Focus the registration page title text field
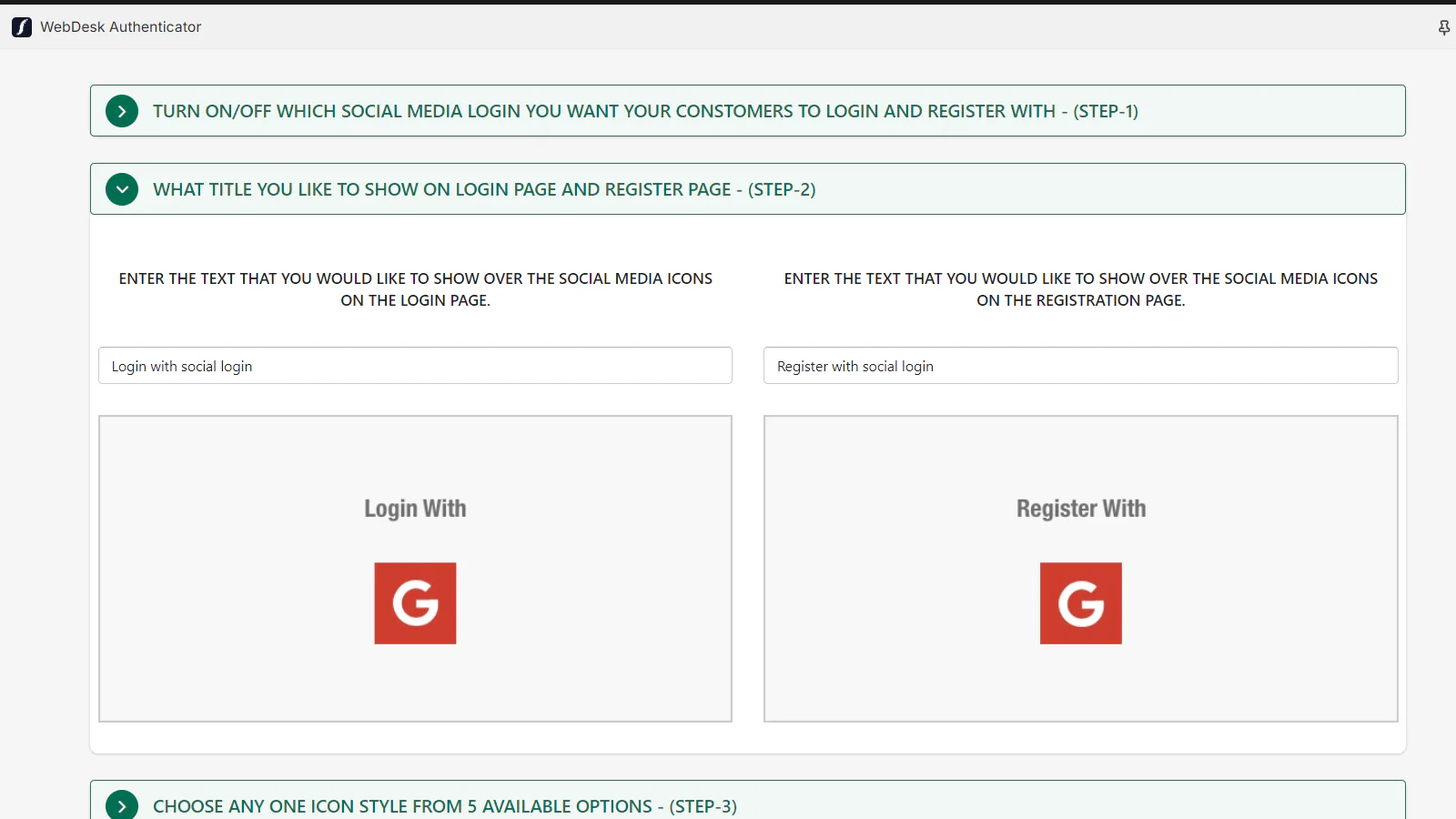 point(1080,366)
